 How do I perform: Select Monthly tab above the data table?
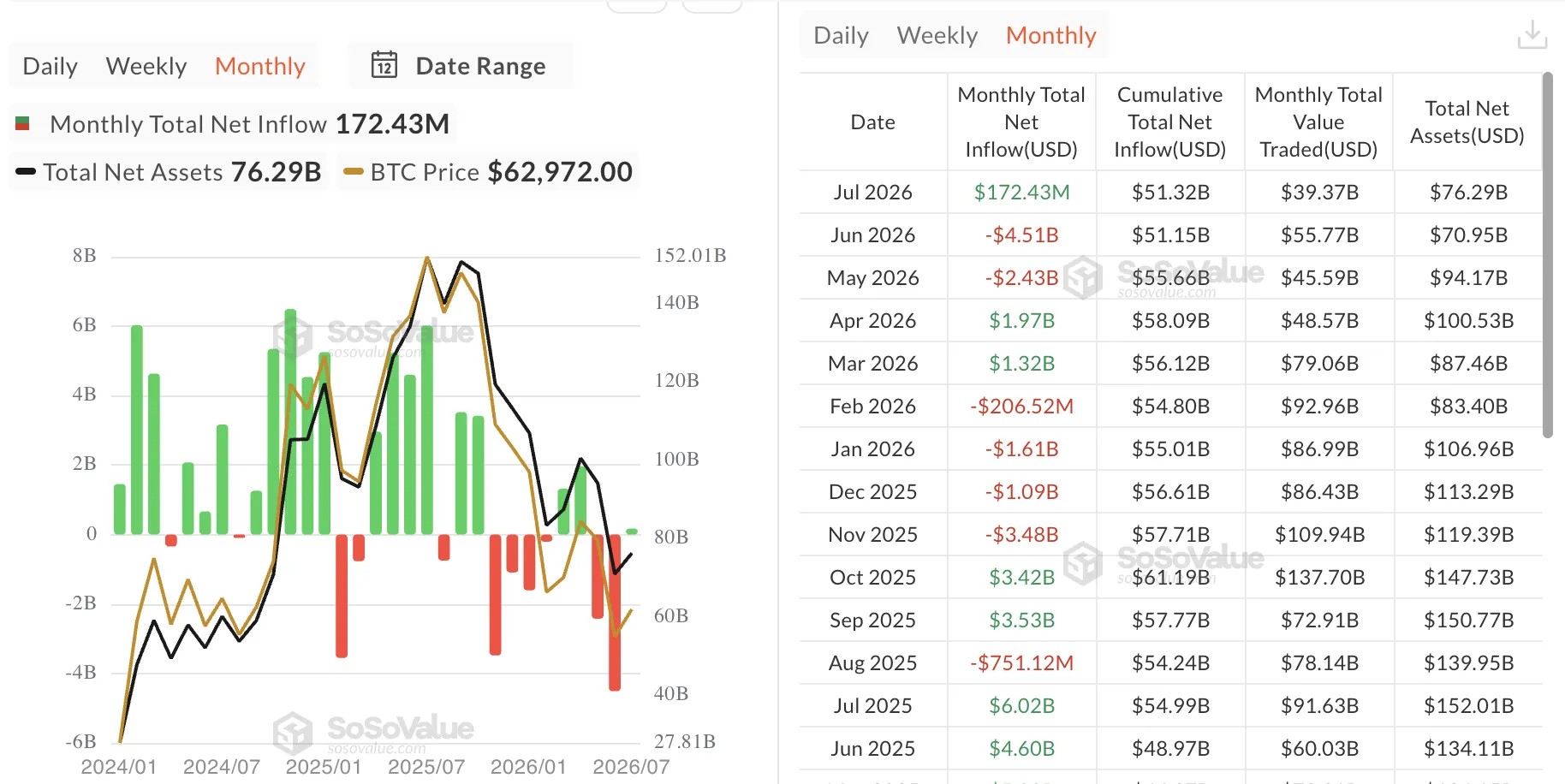(1051, 35)
